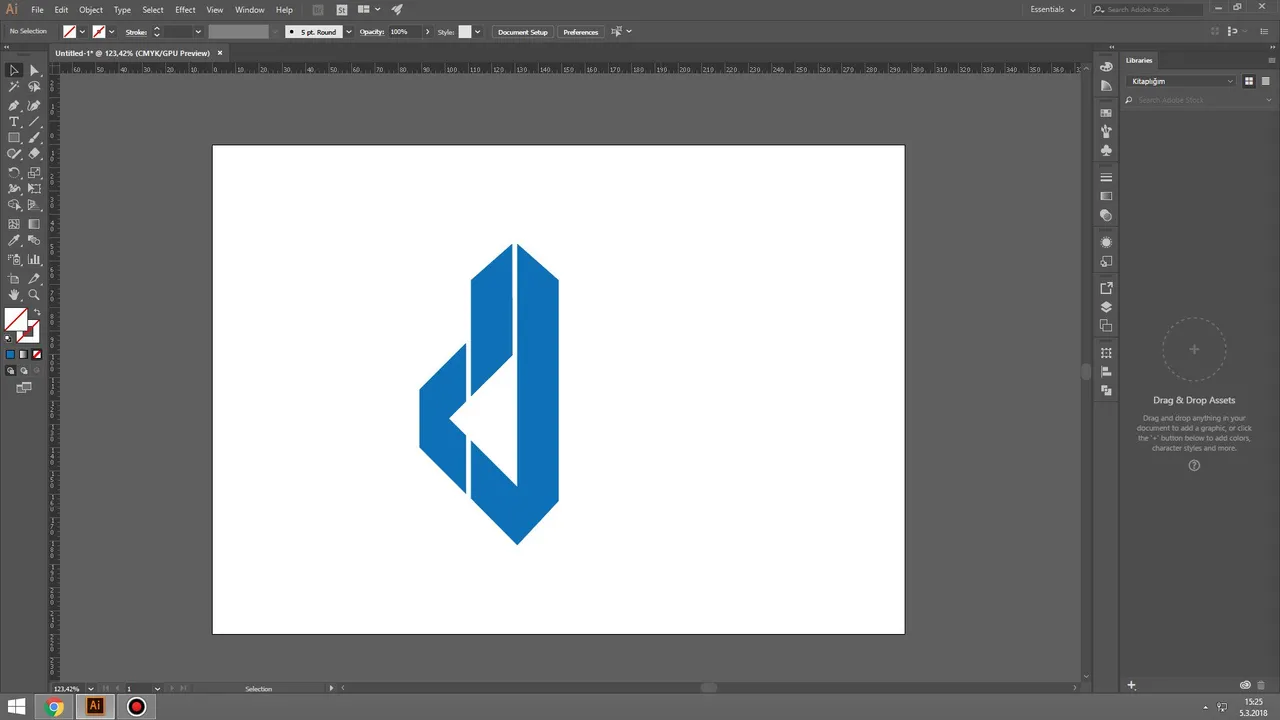
Task: Open the Type menu
Action: coord(122,10)
